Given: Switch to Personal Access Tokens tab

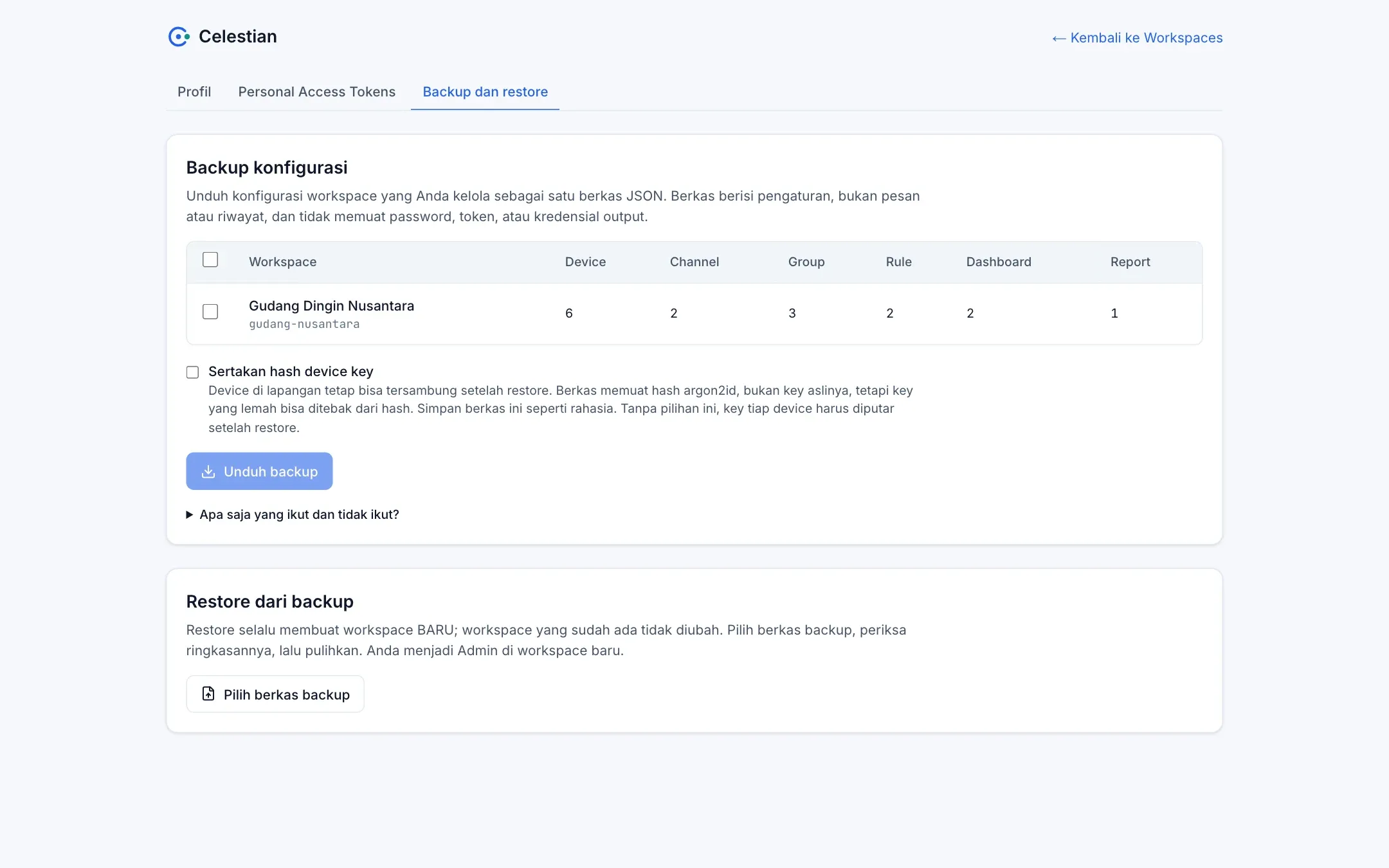Looking at the screenshot, I should [317, 92].
